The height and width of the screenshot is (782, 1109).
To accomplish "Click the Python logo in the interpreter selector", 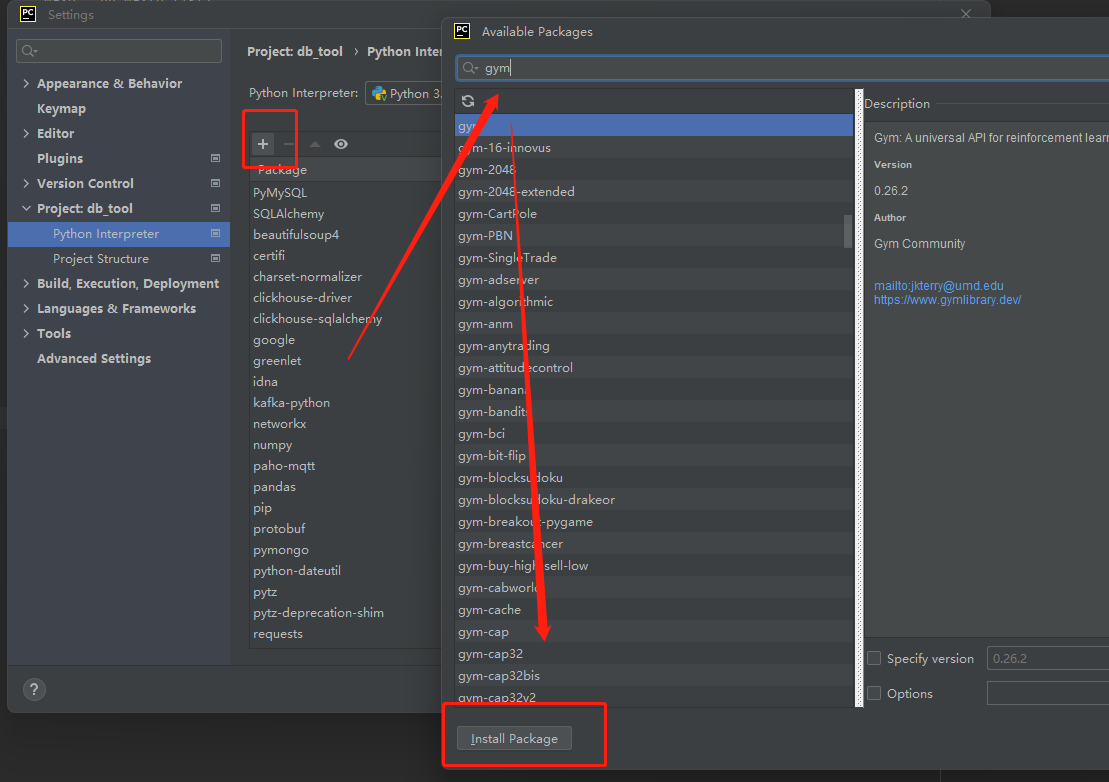I will click(380, 93).
